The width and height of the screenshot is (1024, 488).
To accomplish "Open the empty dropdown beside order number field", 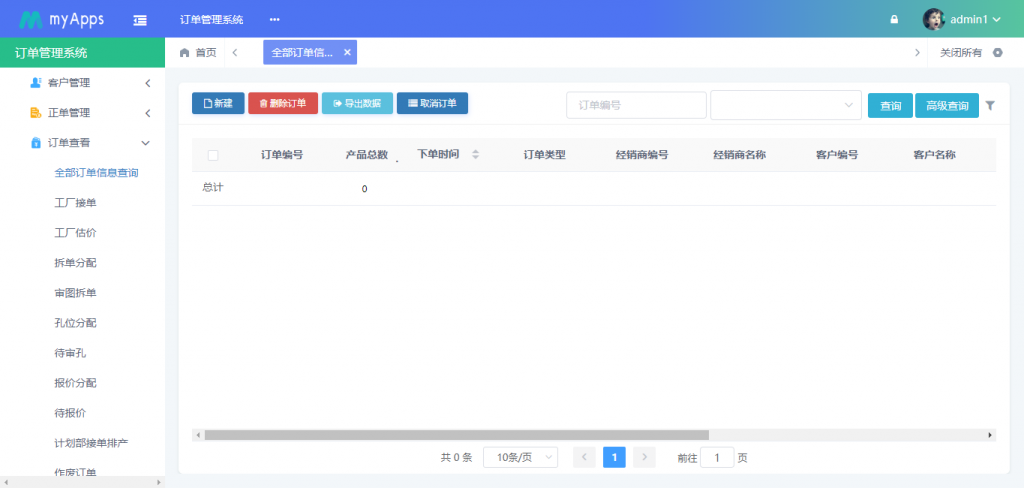I will pos(785,105).
